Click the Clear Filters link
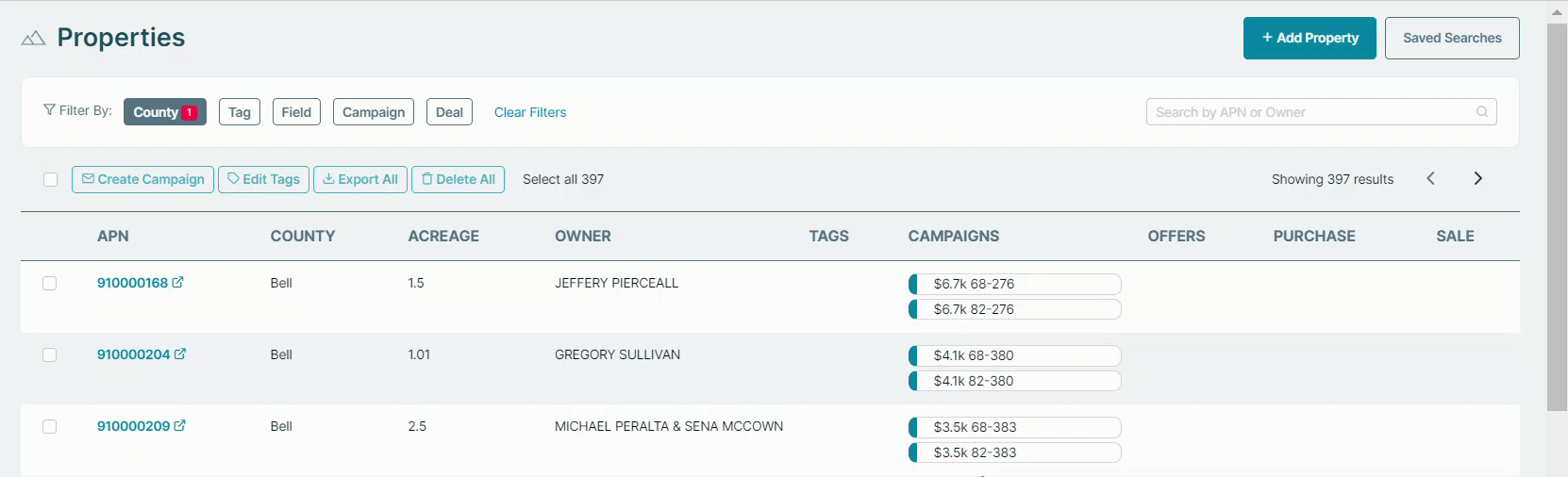1568x477 pixels. click(530, 112)
